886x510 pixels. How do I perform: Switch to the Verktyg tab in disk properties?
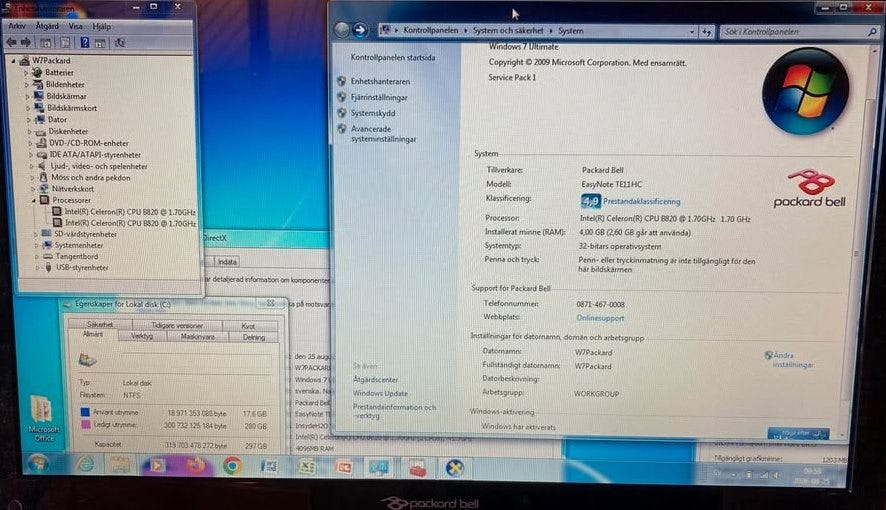142,336
